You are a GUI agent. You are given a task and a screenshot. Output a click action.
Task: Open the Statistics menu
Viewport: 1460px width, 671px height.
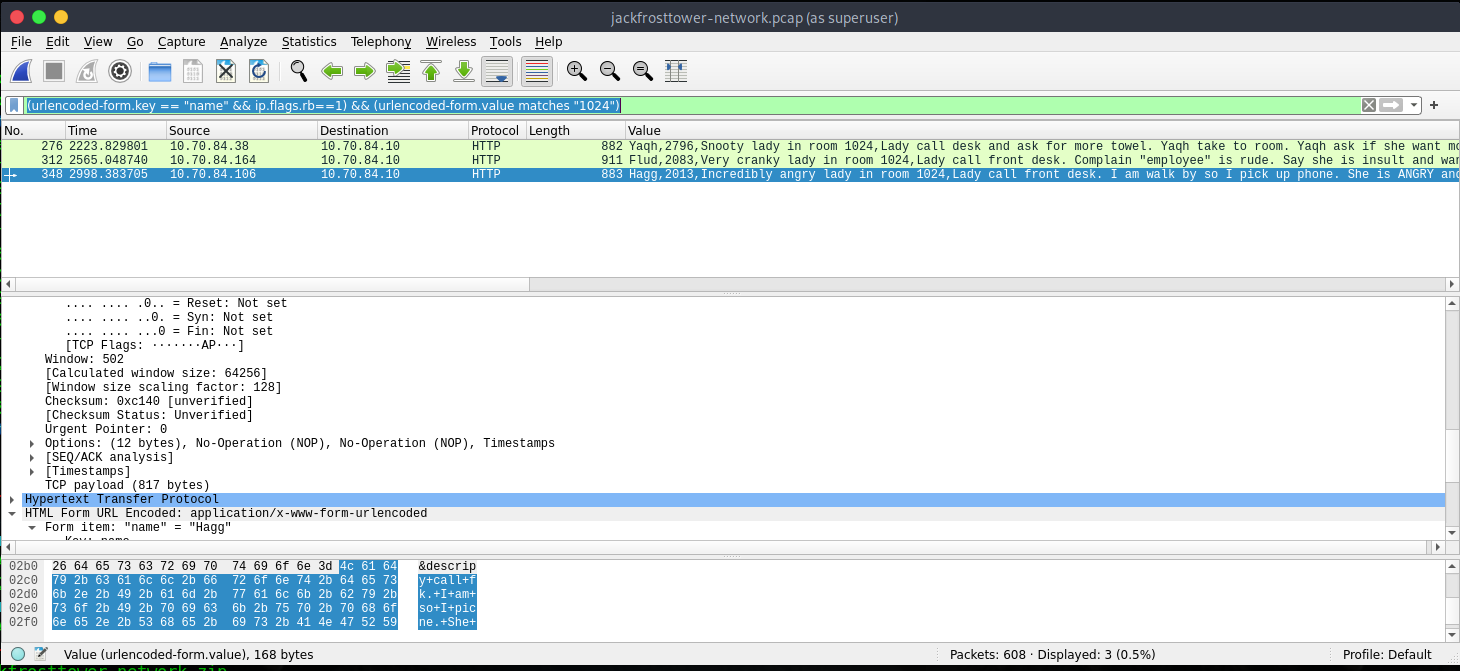308,41
